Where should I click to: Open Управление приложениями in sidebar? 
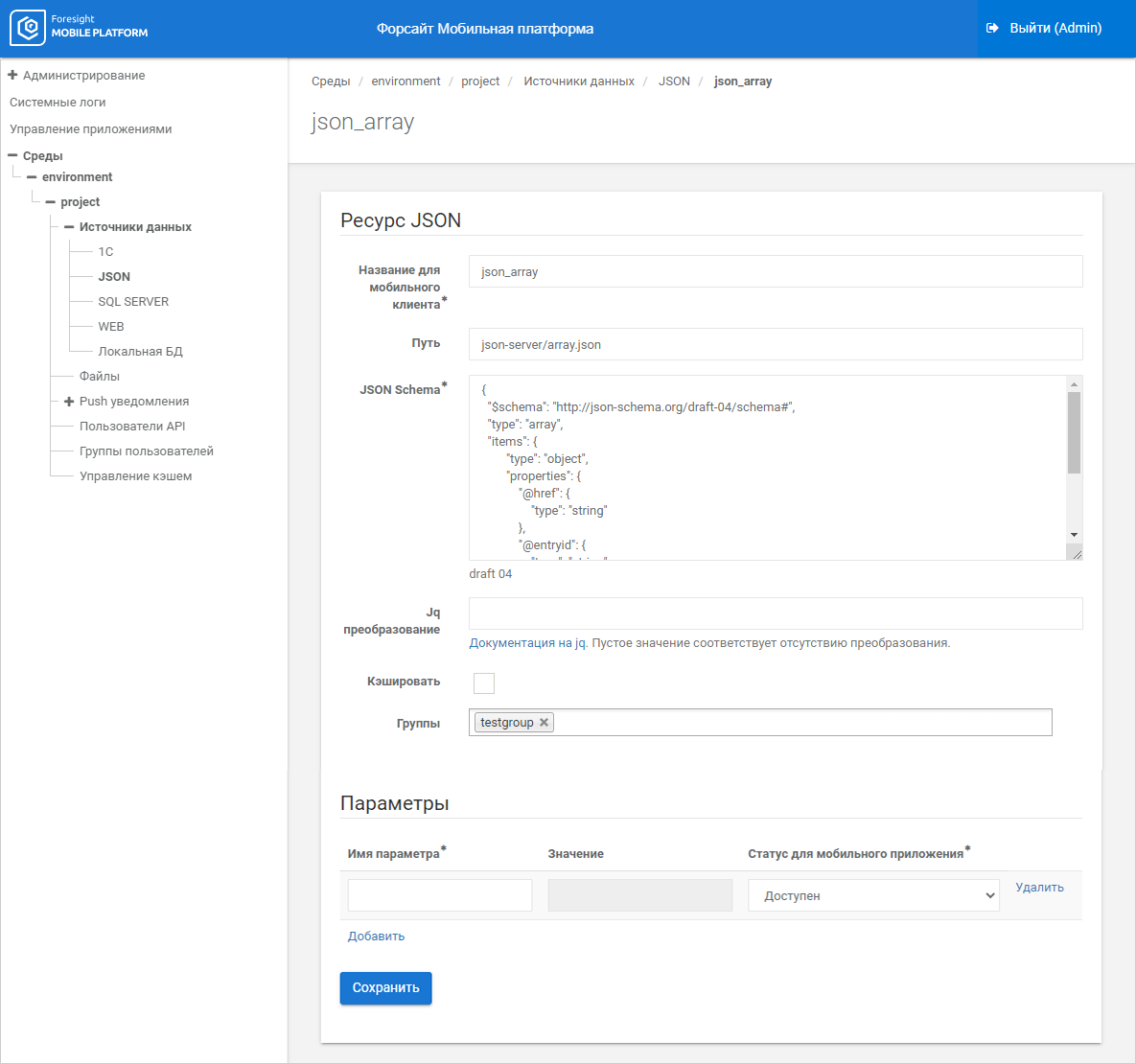[x=91, y=129]
